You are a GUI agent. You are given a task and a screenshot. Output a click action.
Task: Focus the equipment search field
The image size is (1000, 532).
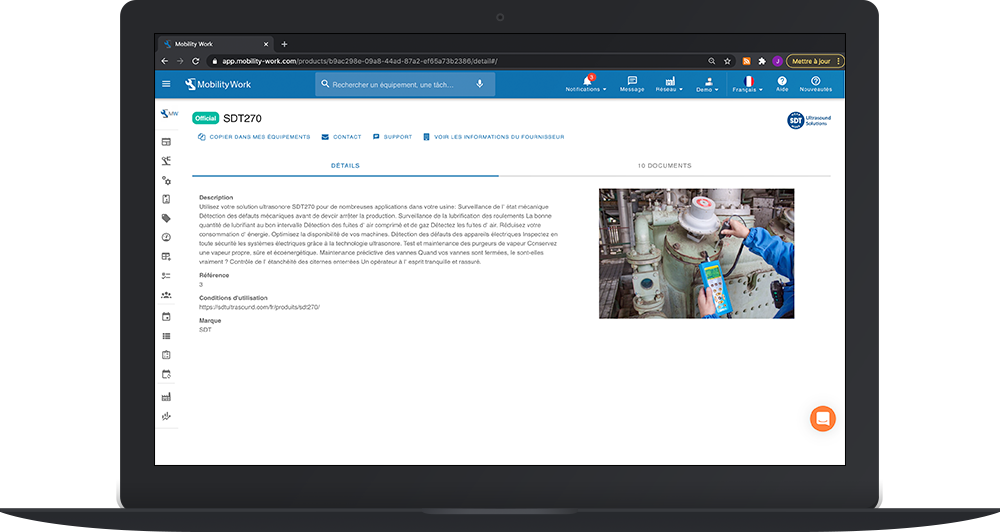(405, 84)
